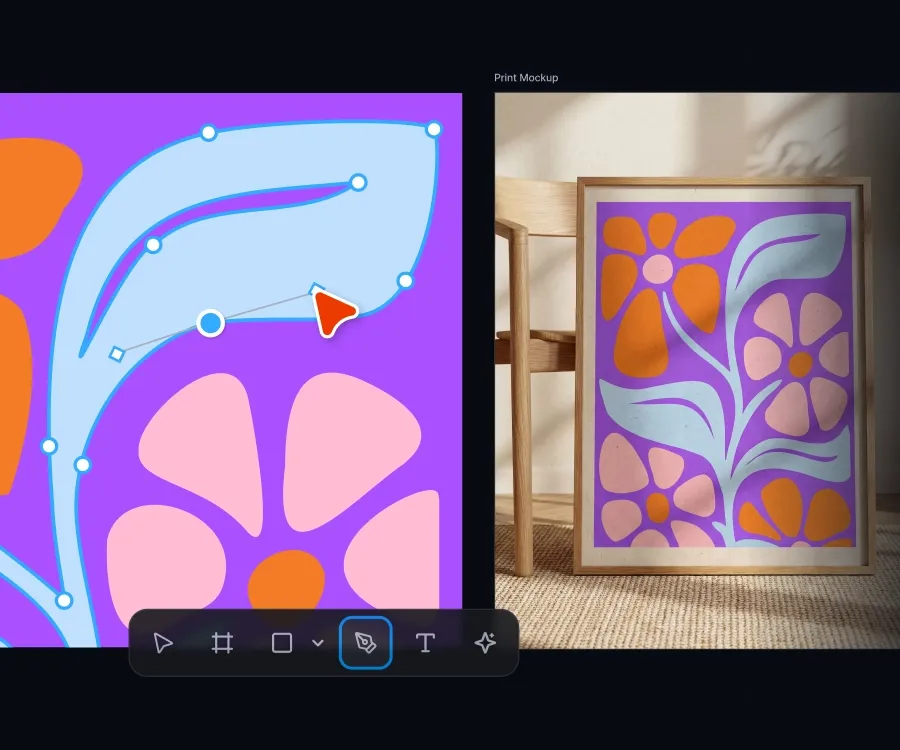Select the Text tool
900x750 pixels.
425,643
